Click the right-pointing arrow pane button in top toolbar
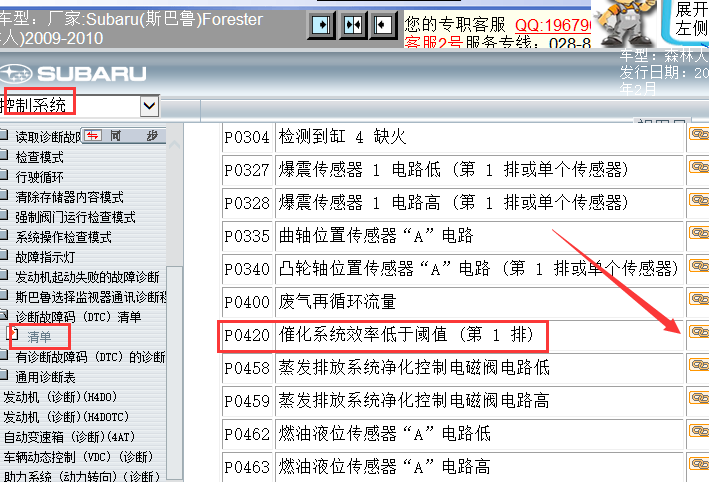Image resolution: width=709 pixels, height=482 pixels. 321,24
